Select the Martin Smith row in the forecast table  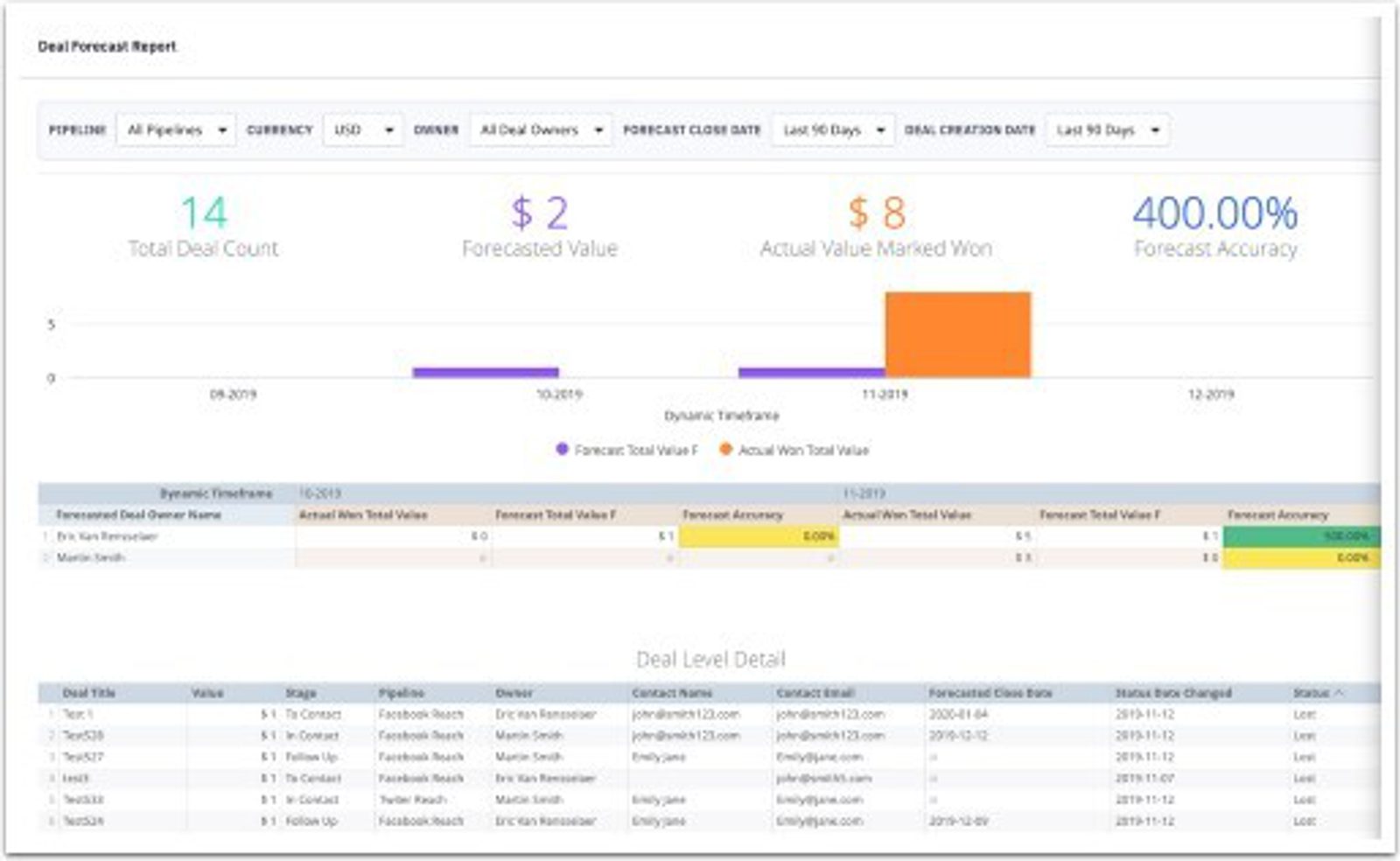click(91, 558)
